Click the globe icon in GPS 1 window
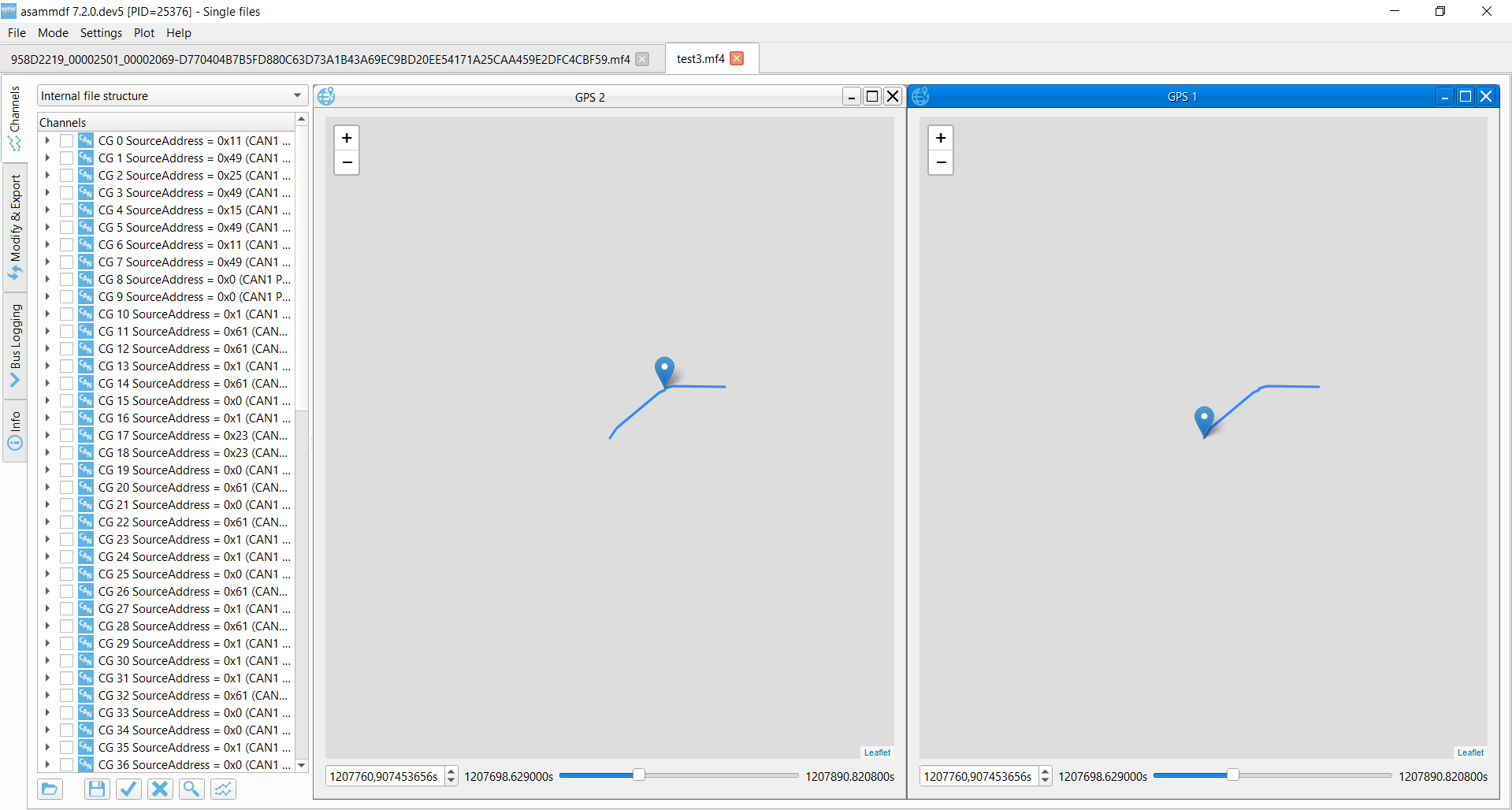Viewport: 1512px width, 810px height. (x=920, y=96)
